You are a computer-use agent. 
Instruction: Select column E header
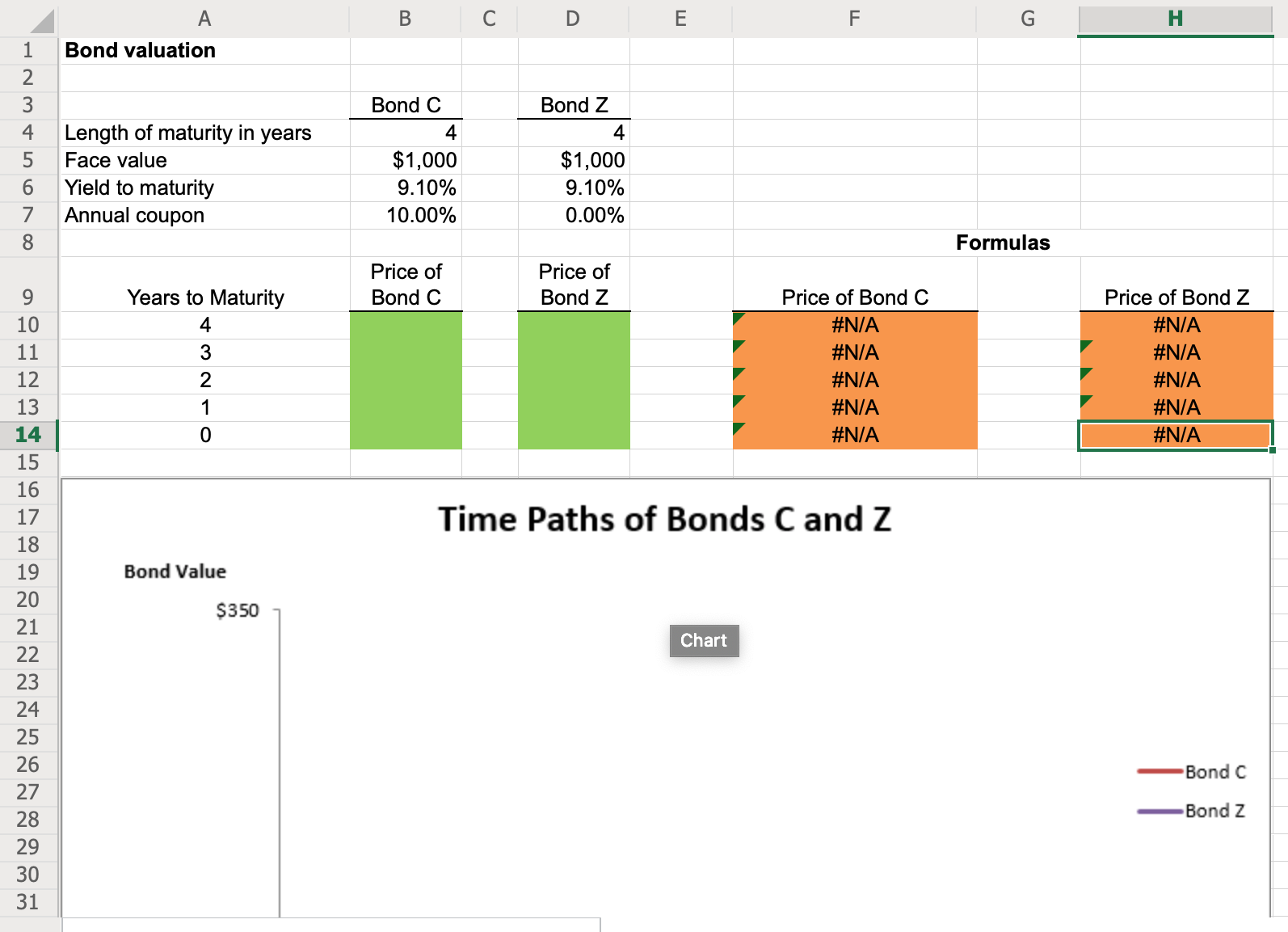680,19
